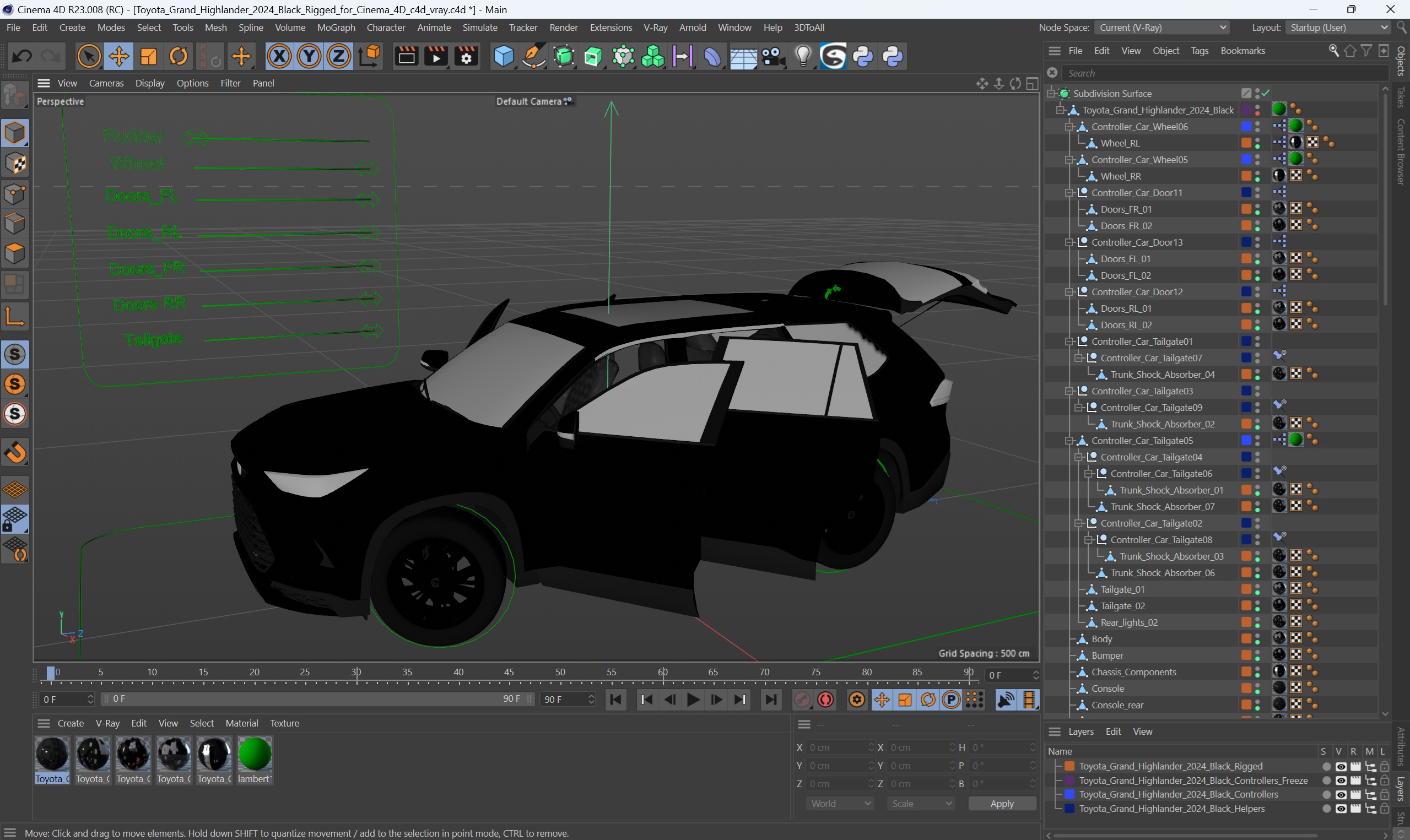Screen dimensions: 1410x840
Task: Open the Objects side tab
Action: click(x=1401, y=61)
